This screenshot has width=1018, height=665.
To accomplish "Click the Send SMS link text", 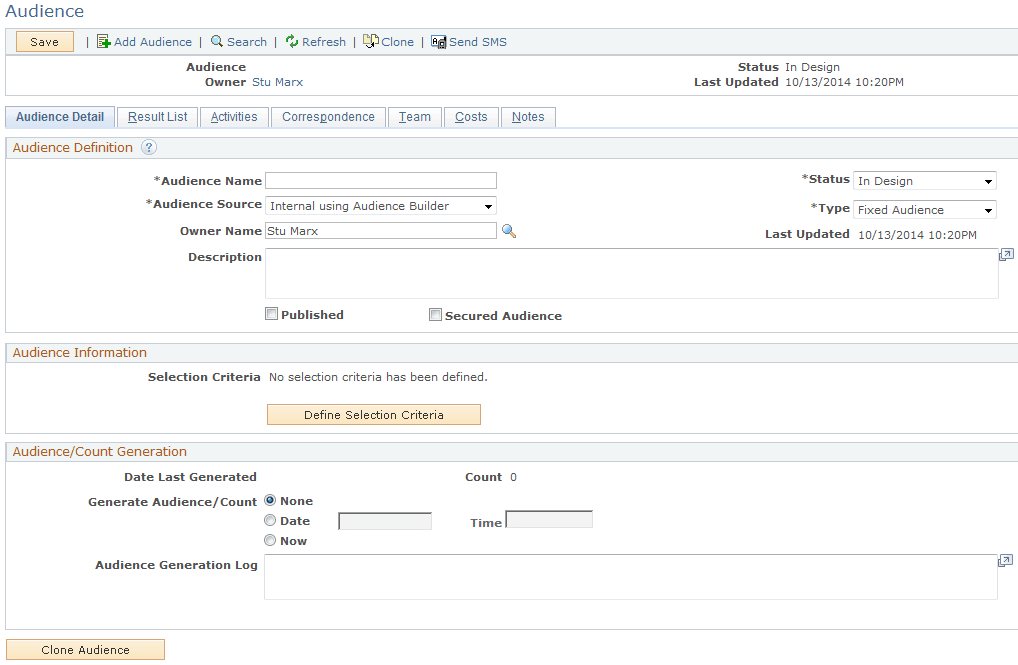I will tap(478, 42).
